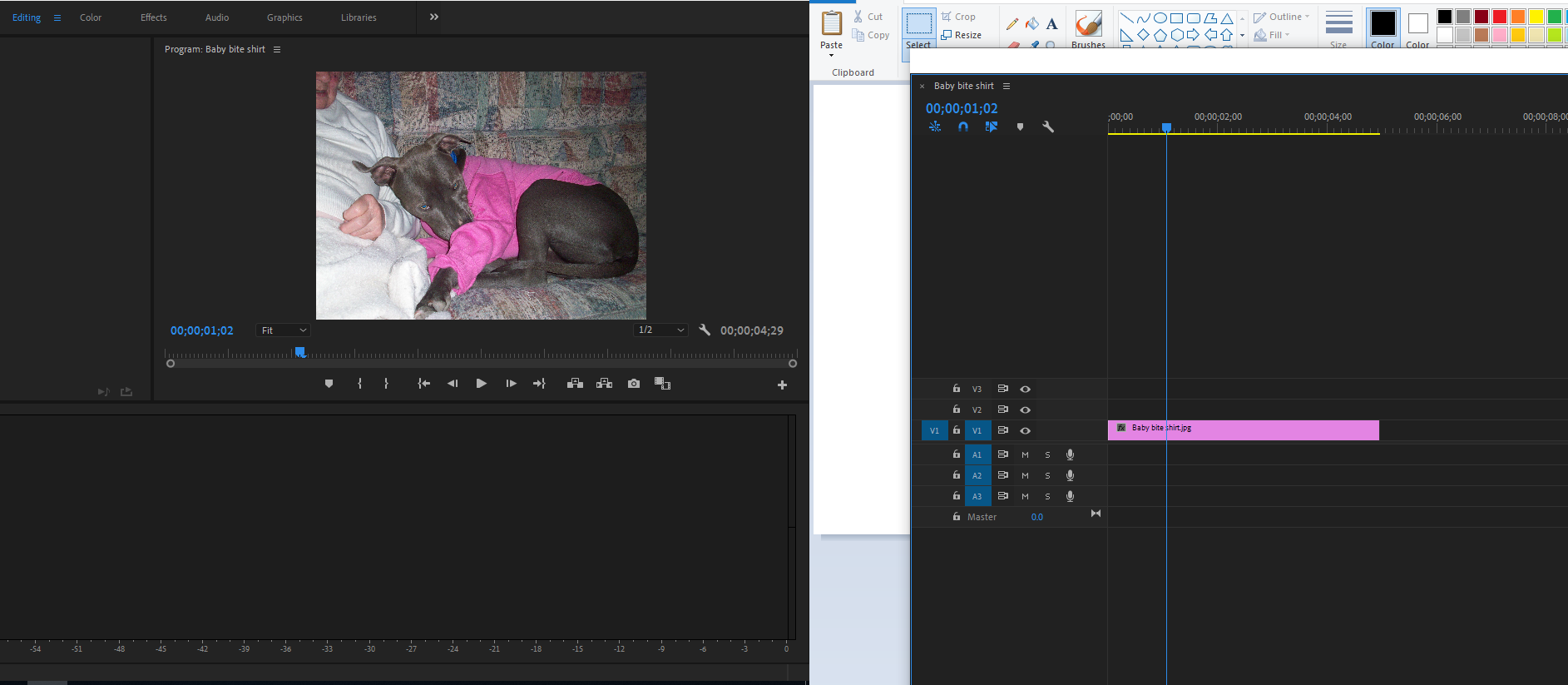1568x685 pixels.
Task: Add a marker in the timeline panel
Action: (1020, 127)
